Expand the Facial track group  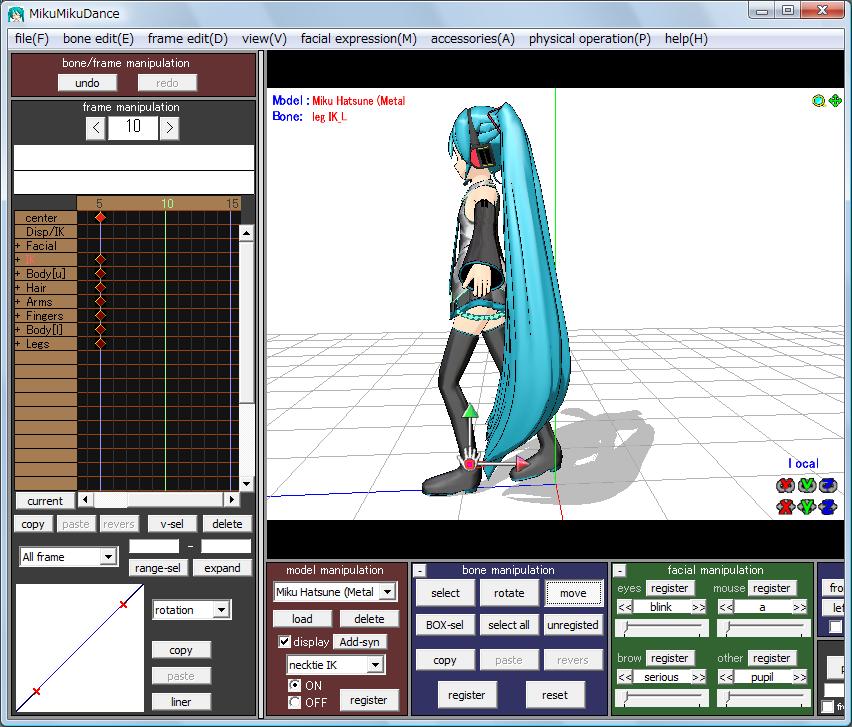(x=18, y=246)
